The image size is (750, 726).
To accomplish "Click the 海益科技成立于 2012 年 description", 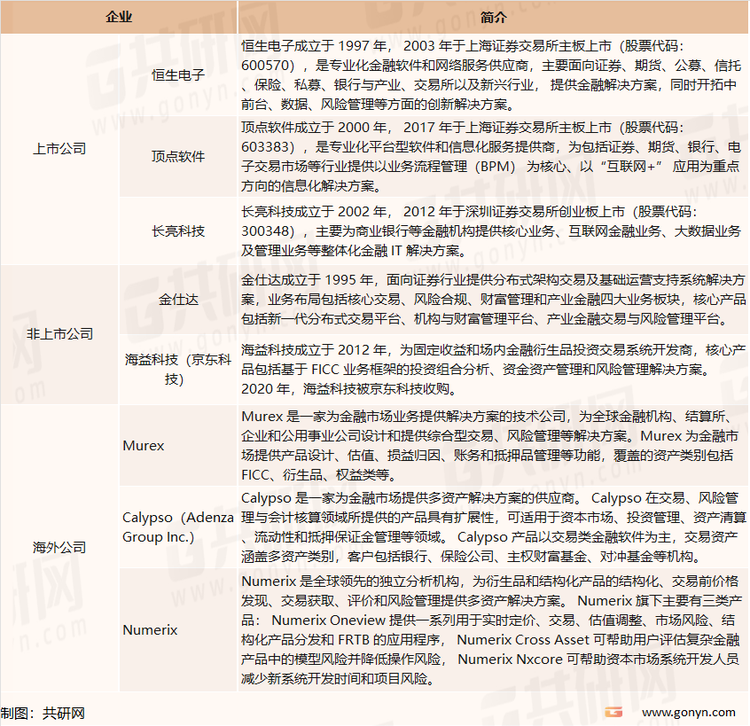I will click(x=493, y=369).
